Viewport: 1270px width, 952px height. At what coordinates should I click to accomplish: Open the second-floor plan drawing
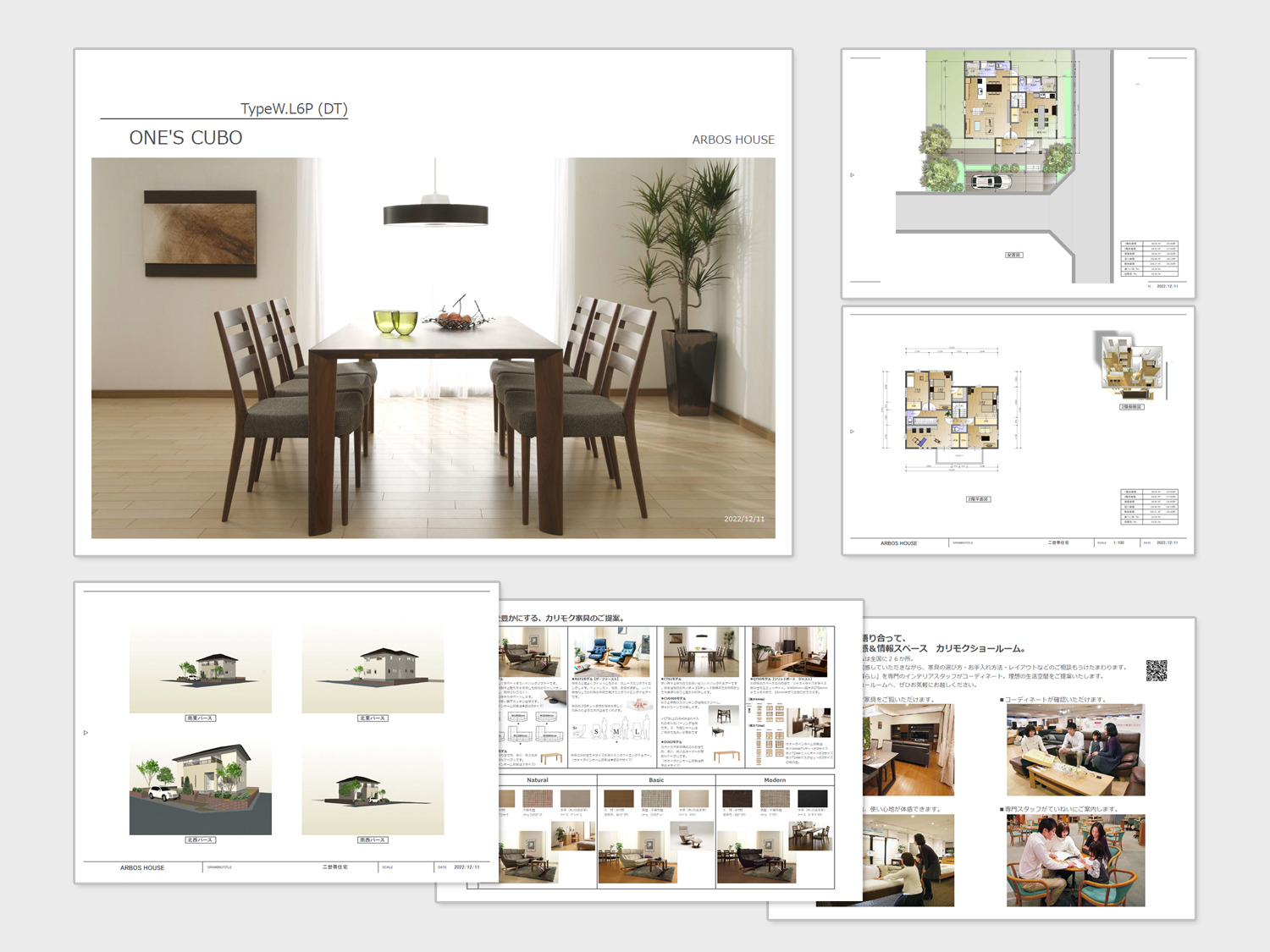coord(952,409)
